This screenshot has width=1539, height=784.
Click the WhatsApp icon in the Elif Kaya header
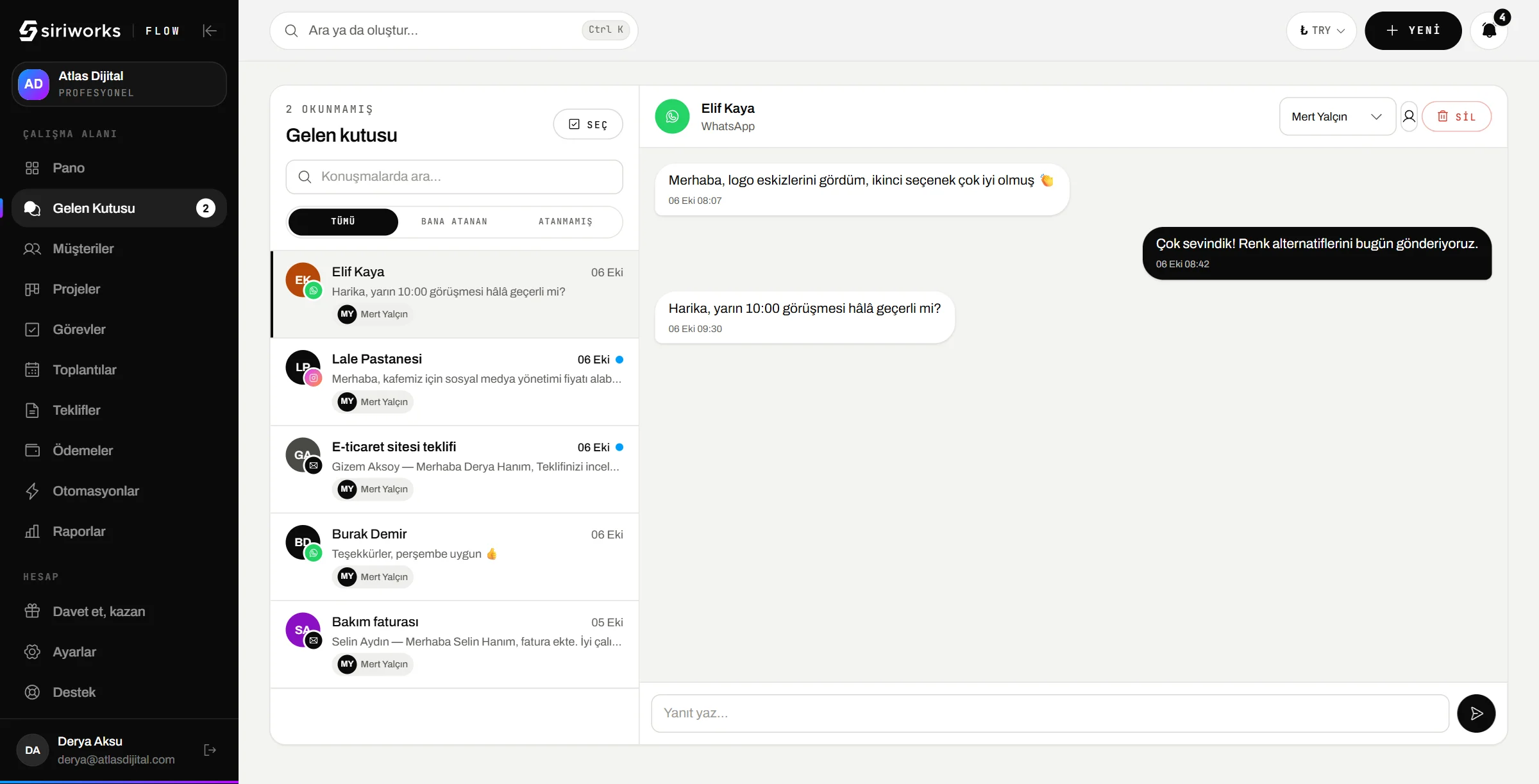(672, 116)
